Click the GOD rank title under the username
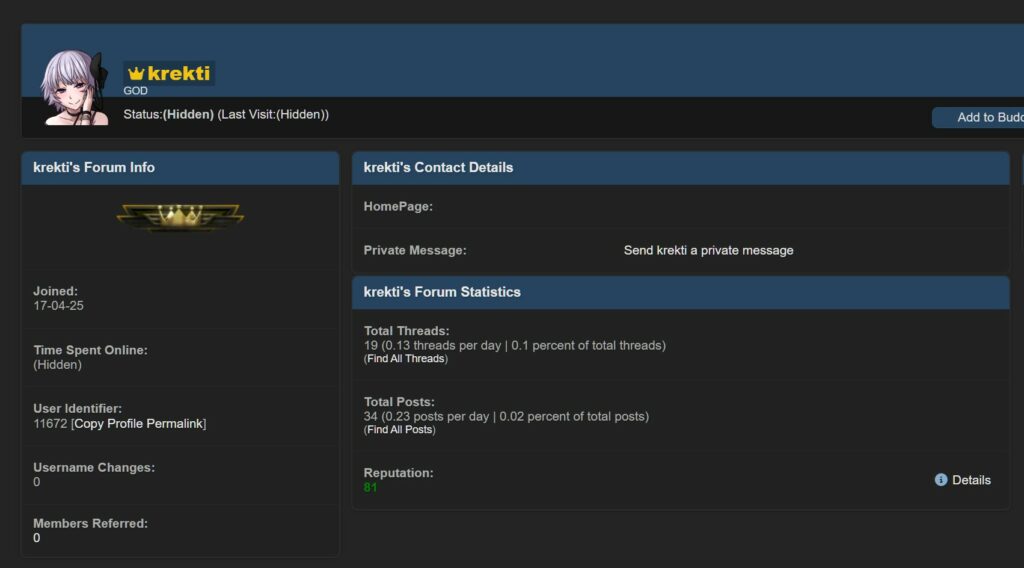Viewport: 1024px width, 568px height. click(136, 91)
